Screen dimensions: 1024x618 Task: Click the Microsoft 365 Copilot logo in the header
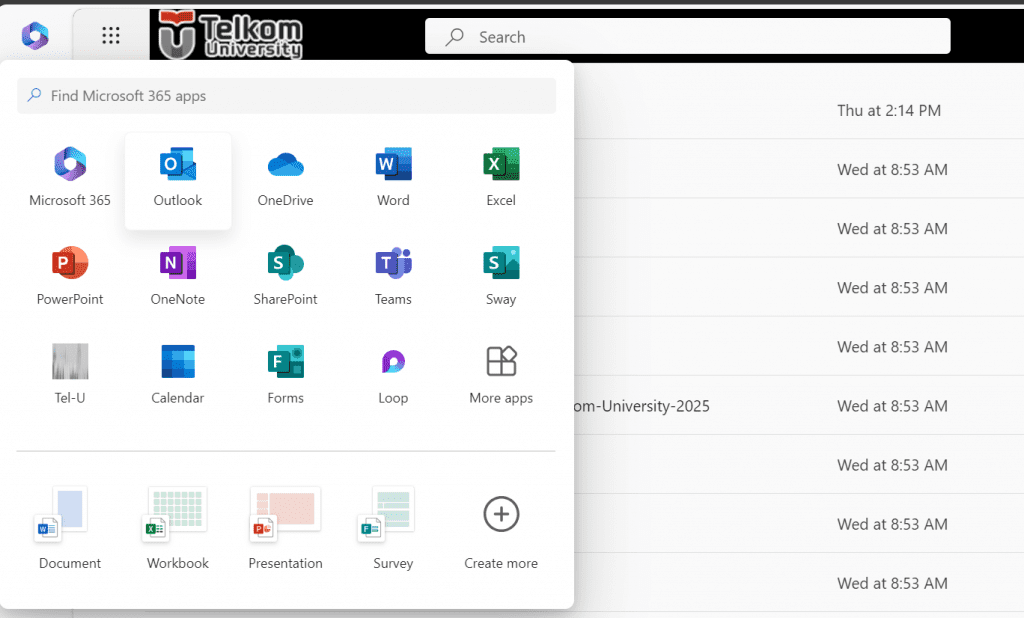tap(35, 35)
